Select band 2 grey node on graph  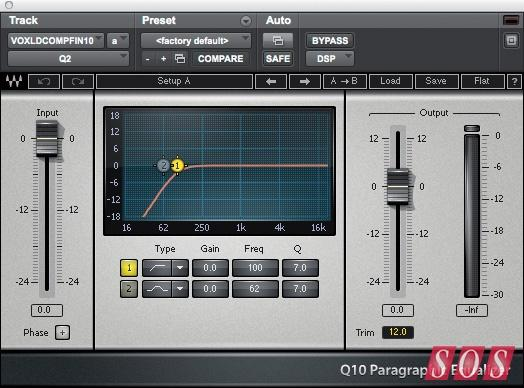pyautogui.click(x=163, y=165)
